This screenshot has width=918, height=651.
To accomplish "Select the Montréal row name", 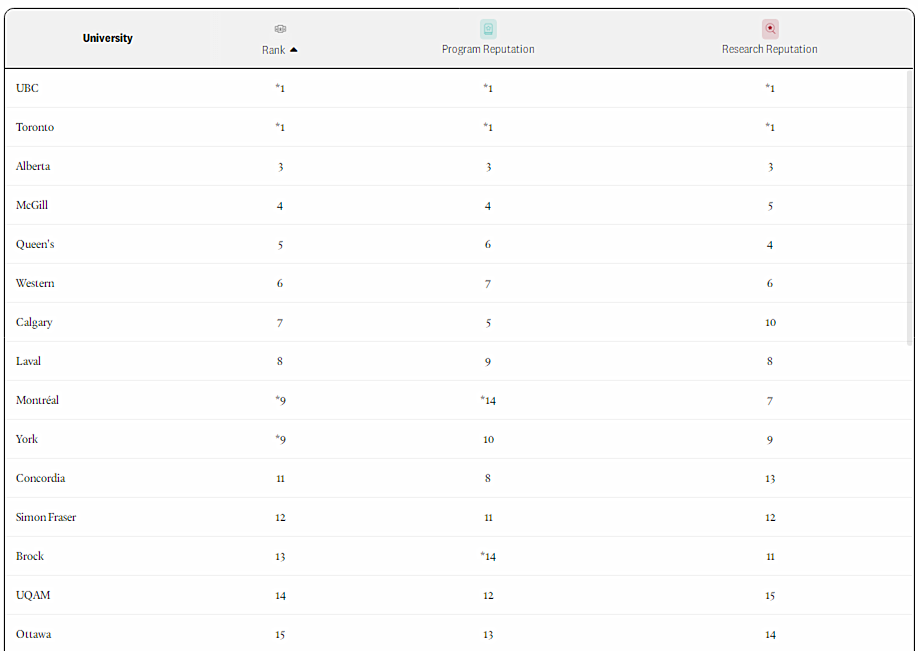I will 37,400.
